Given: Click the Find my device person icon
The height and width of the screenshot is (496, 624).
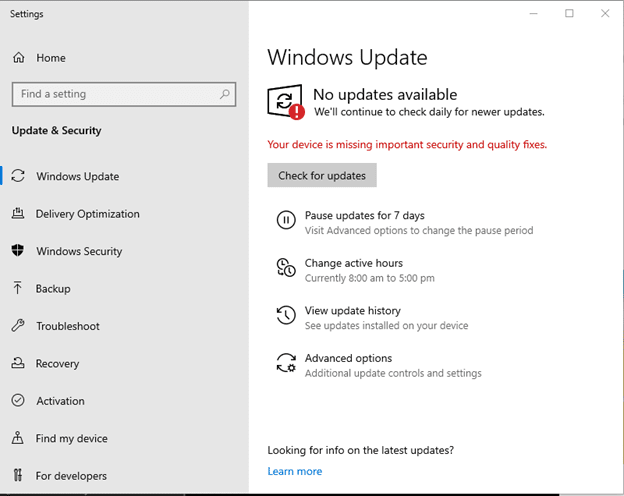Looking at the screenshot, I should (18, 437).
